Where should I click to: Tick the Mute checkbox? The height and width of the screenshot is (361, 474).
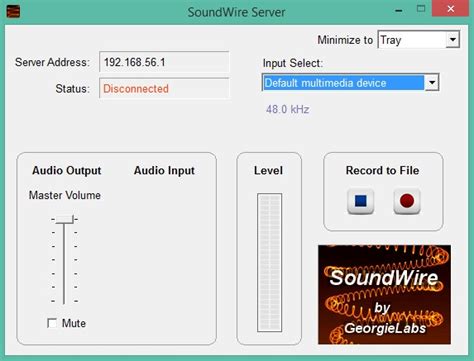click(x=52, y=323)
